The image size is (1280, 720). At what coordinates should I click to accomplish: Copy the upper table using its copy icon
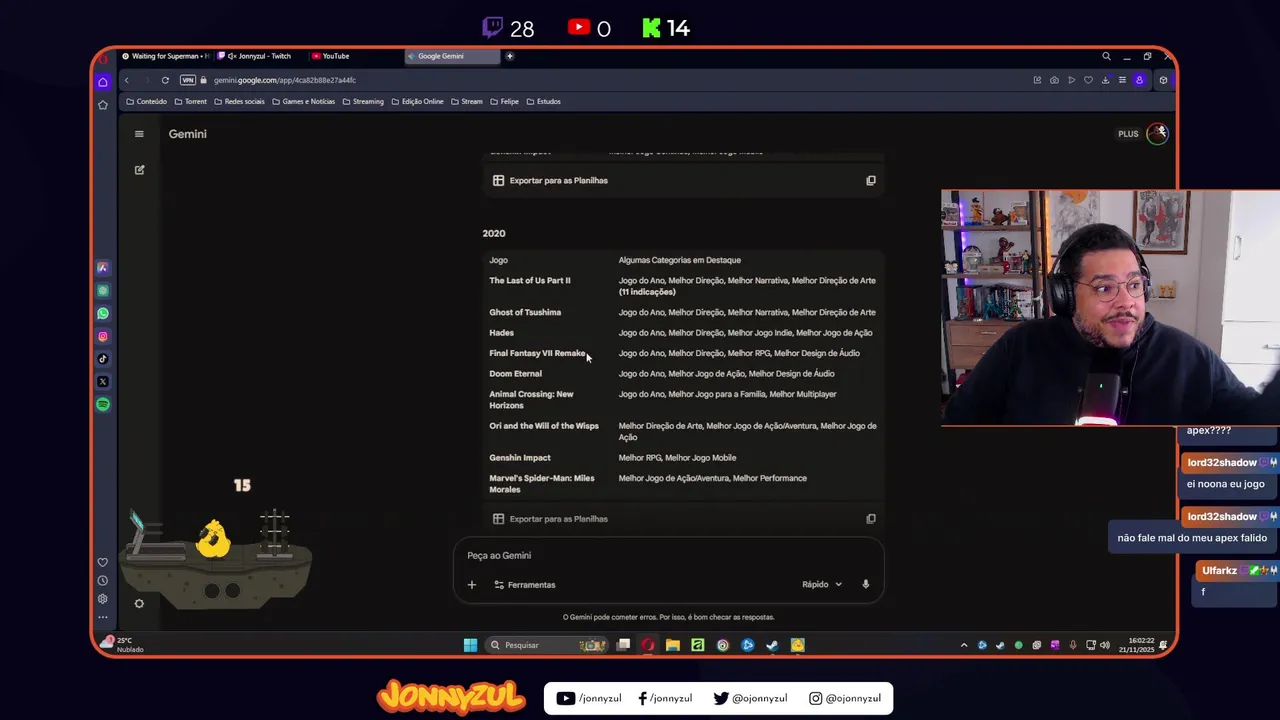[x=871, y=181]
